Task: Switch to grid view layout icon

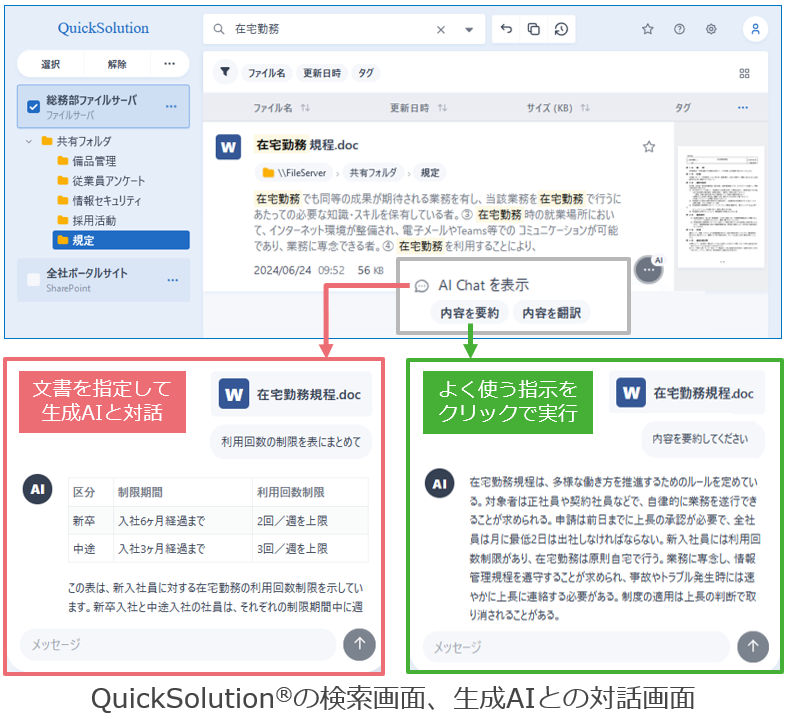Action: tap(744, 73)
